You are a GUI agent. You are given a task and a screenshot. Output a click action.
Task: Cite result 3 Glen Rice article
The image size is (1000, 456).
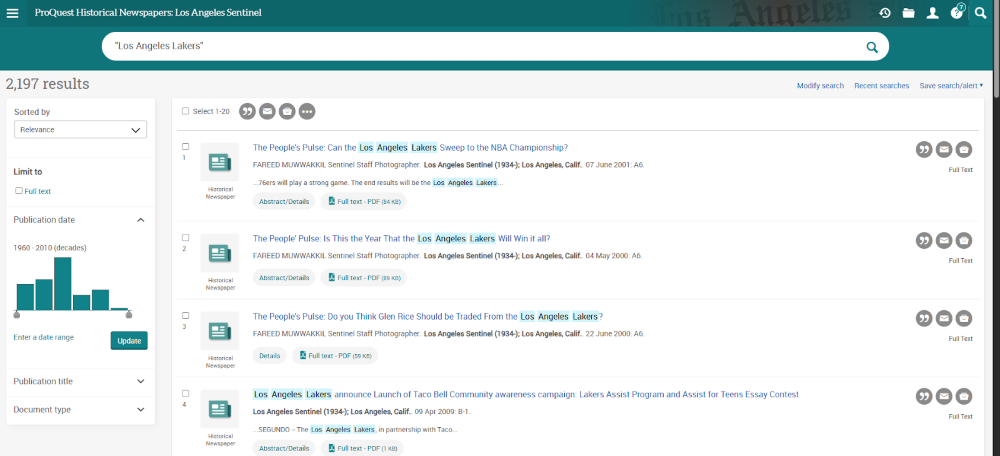click(x=924, y=318)
